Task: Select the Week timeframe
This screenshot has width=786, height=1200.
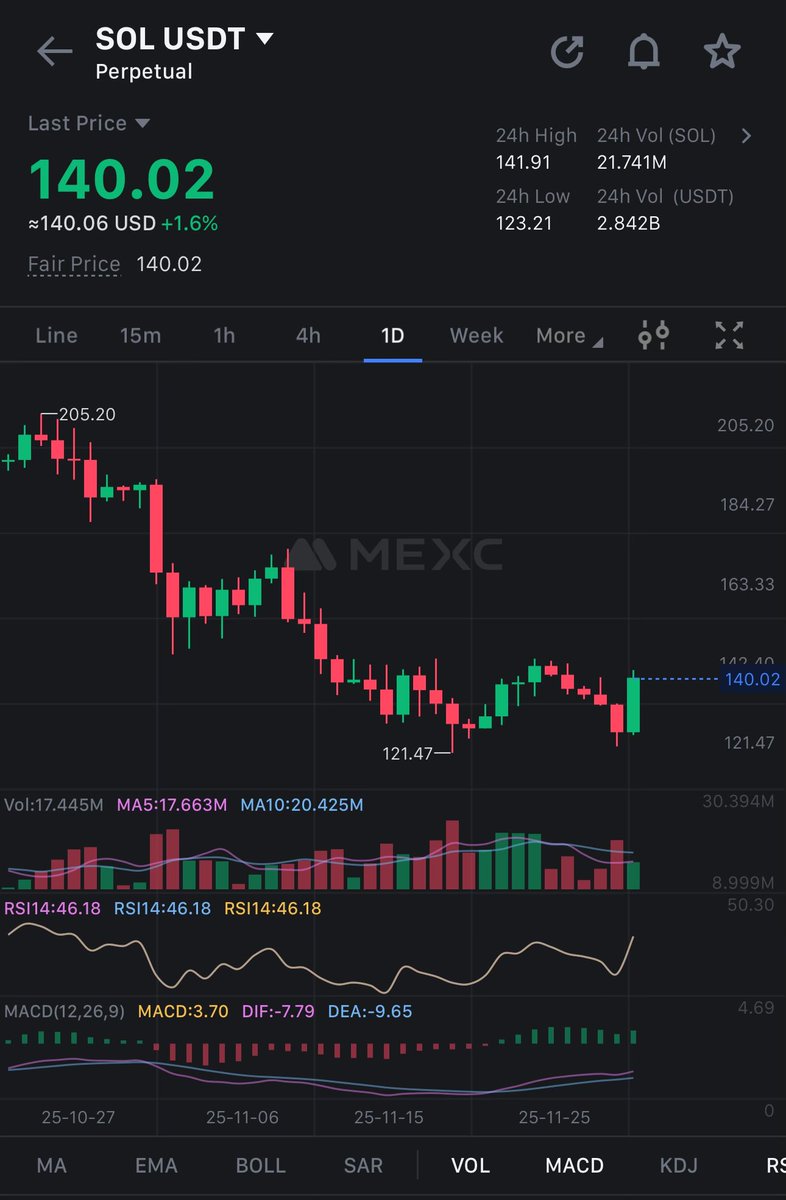Action: tap(476, 336)
